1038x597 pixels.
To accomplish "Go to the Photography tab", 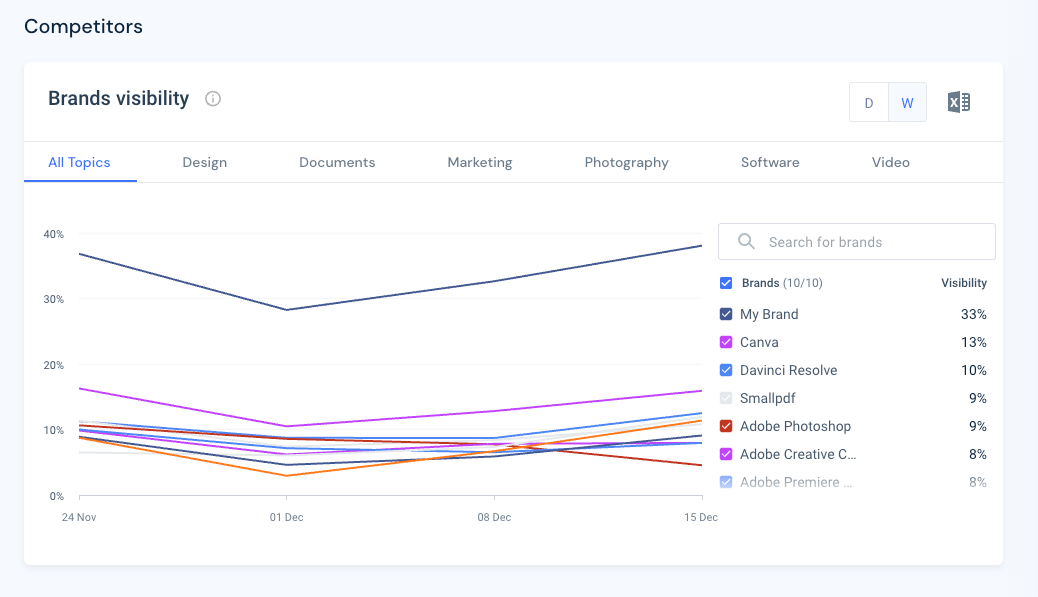I will coord(626,162).
